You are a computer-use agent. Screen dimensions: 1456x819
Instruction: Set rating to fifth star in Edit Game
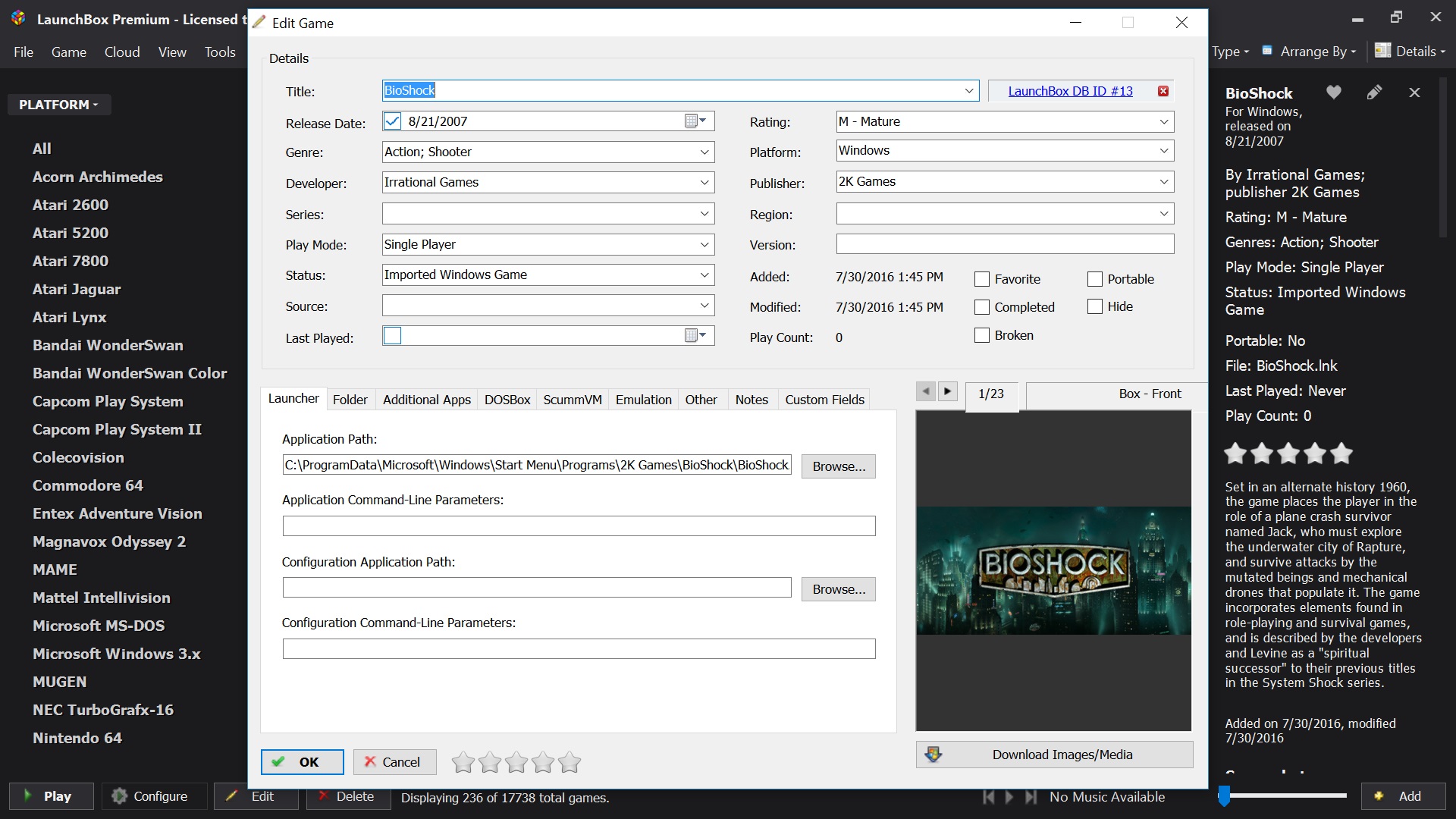(570, 762)
